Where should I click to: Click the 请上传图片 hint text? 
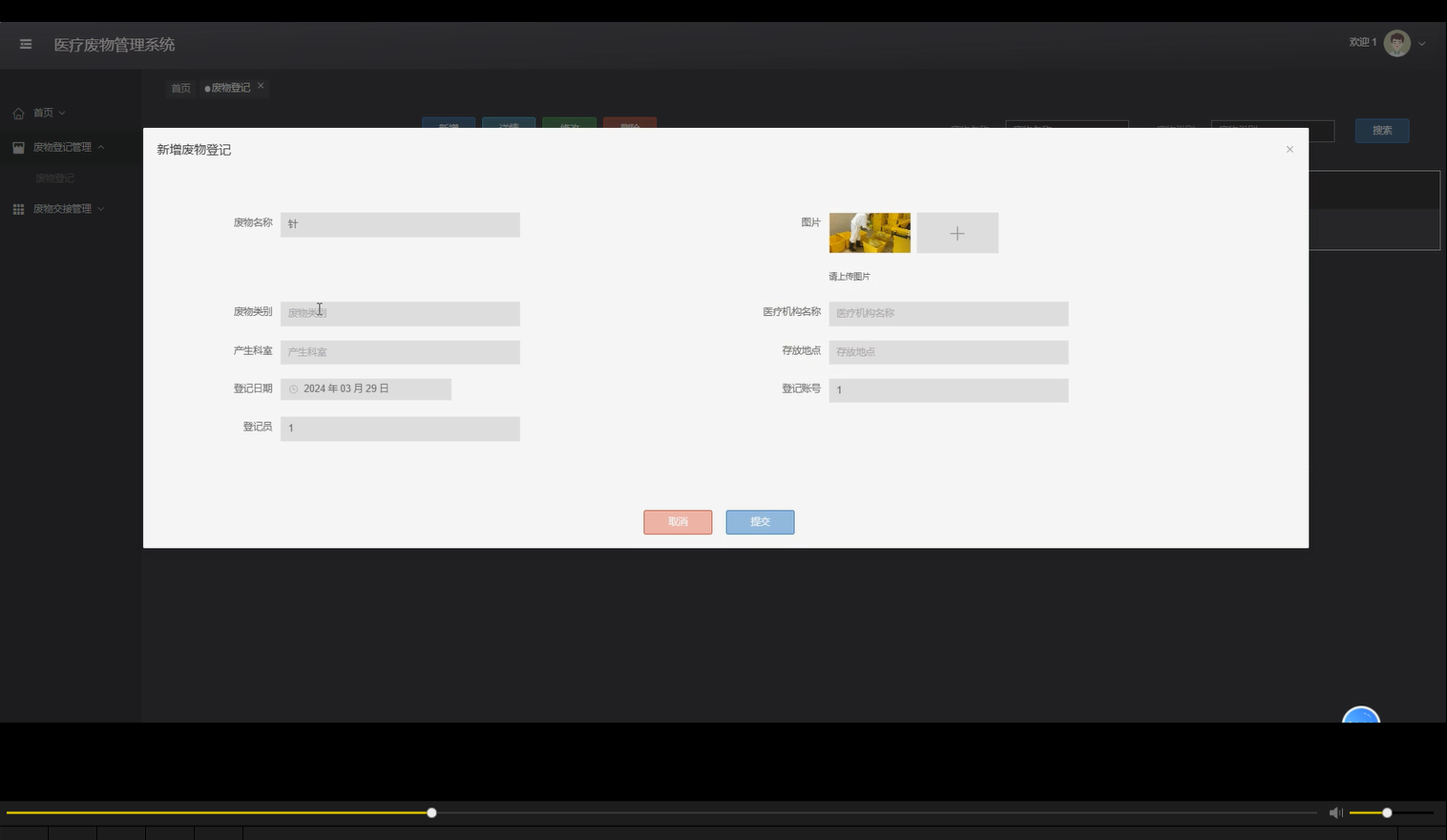(x=849, y=277)
